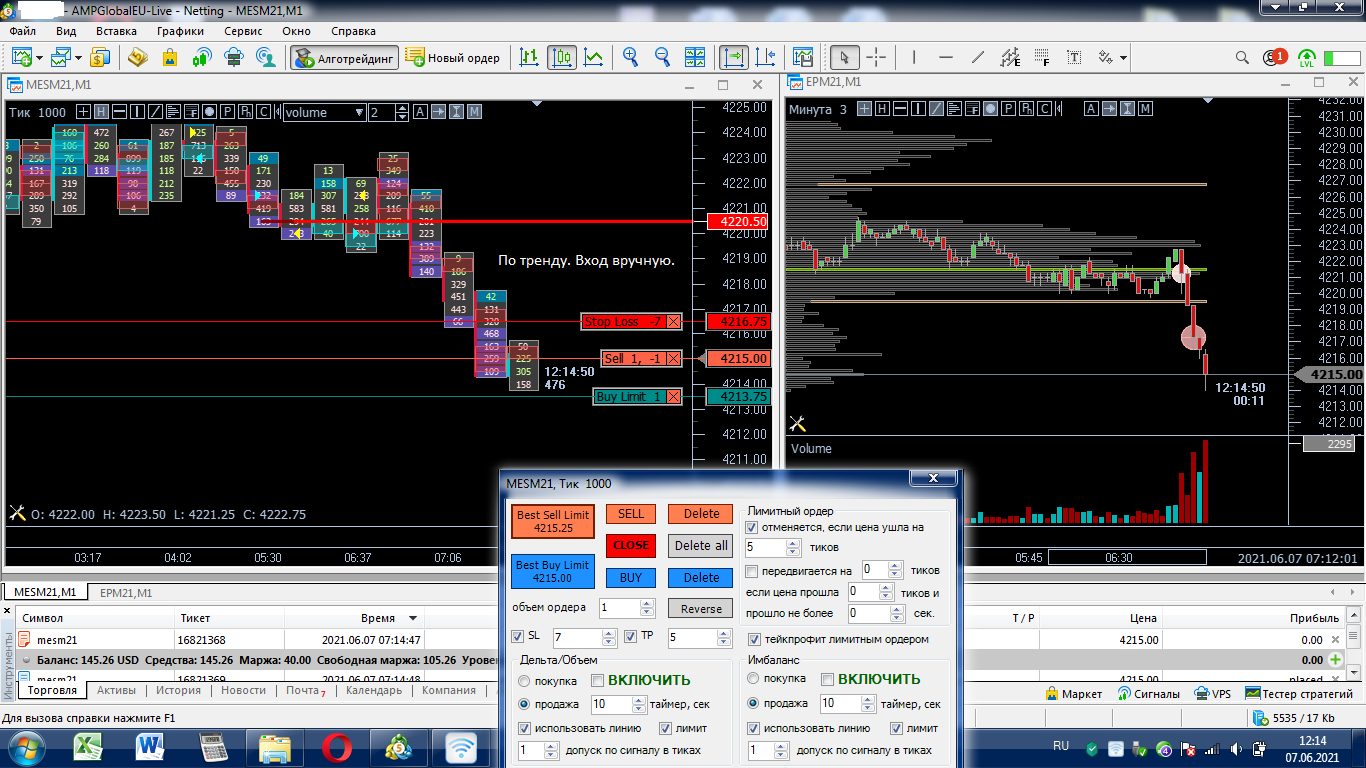1366x768 pixels.
Task: Open the Вставка menu
Action: coord(116,31)
